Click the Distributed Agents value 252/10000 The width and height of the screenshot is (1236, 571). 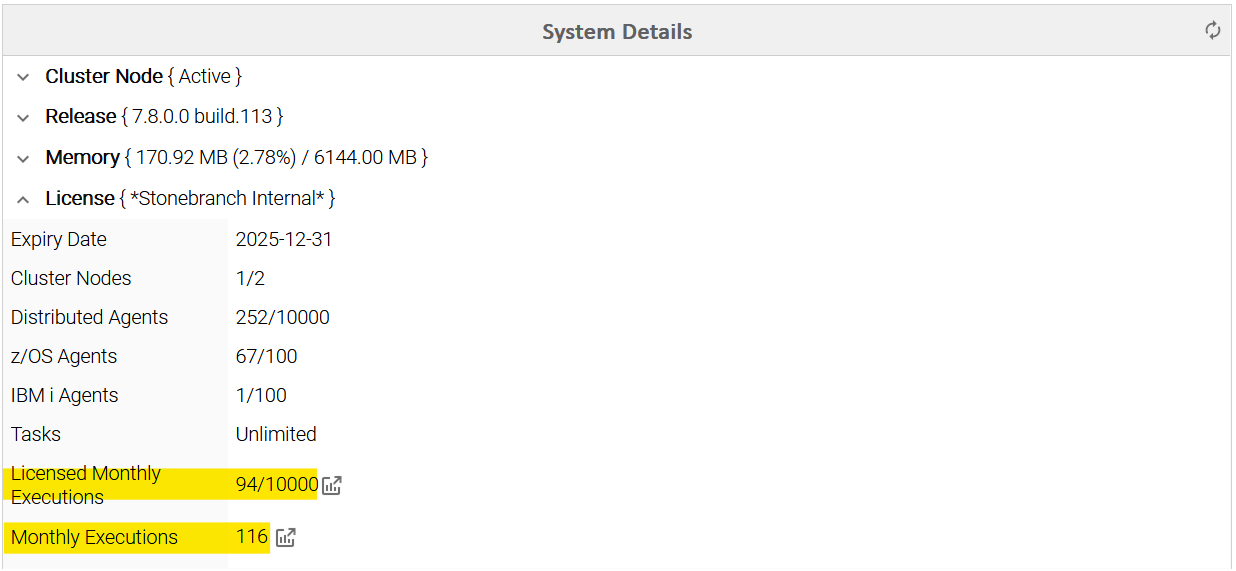coord(283,318)
